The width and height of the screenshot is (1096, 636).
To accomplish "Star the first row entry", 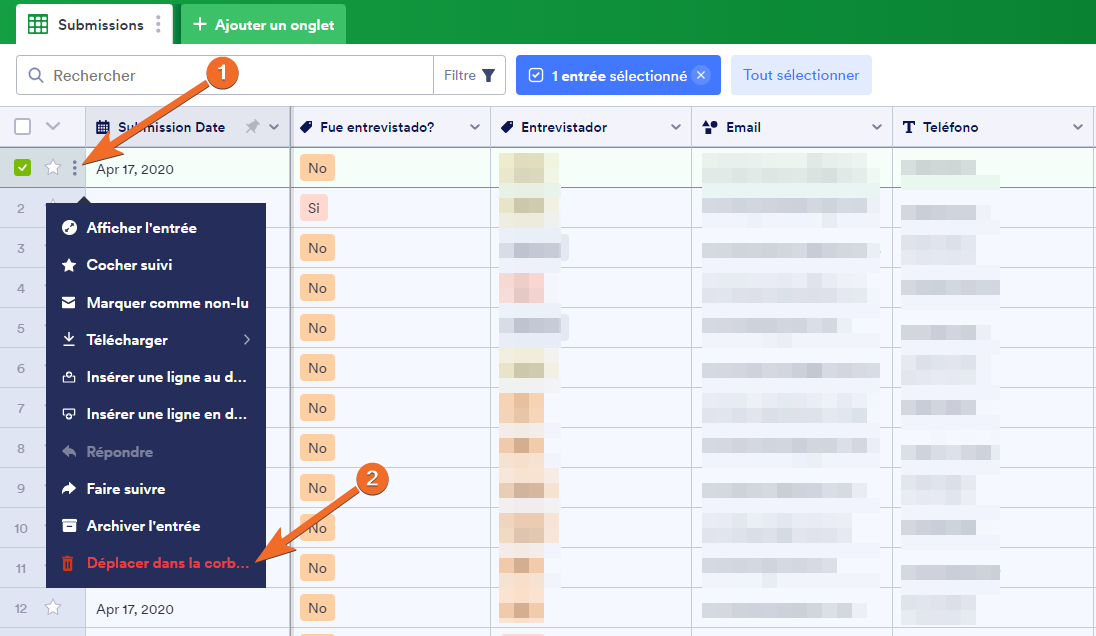I will [x=52, y=168].
